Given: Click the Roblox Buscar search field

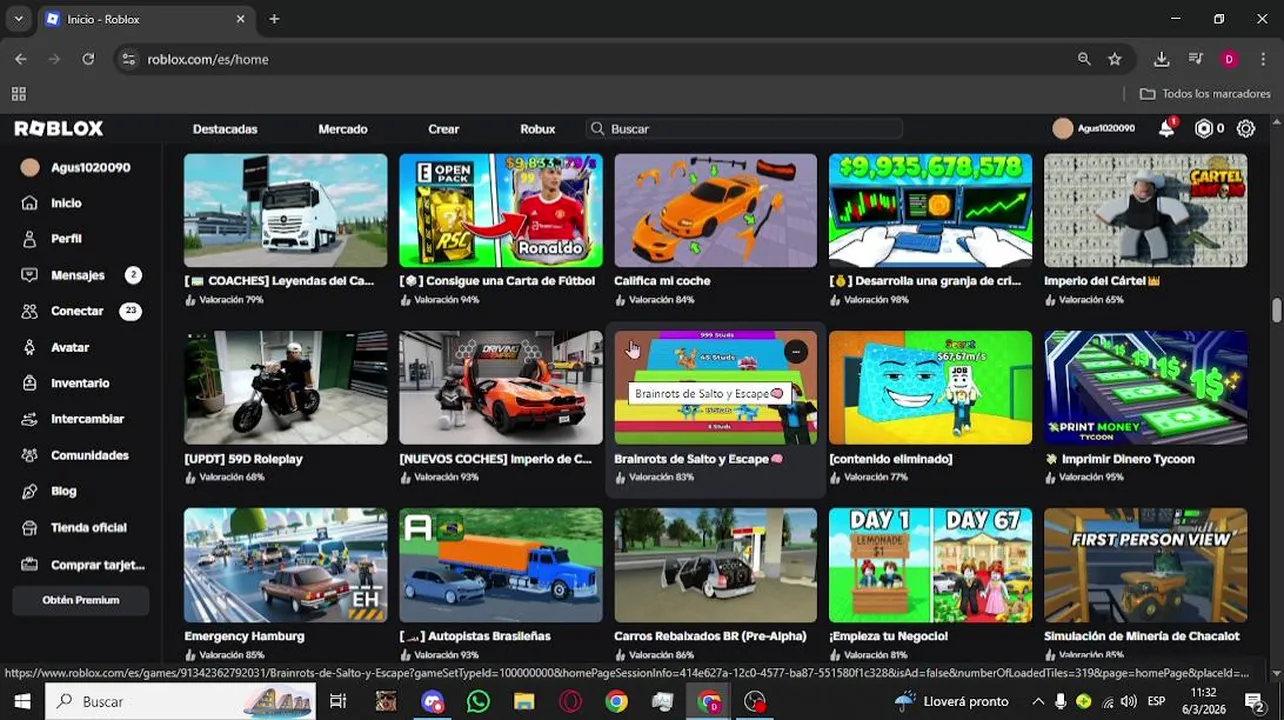Looking at the screenshot, I should pyautogui.click(x=744, y=129).
